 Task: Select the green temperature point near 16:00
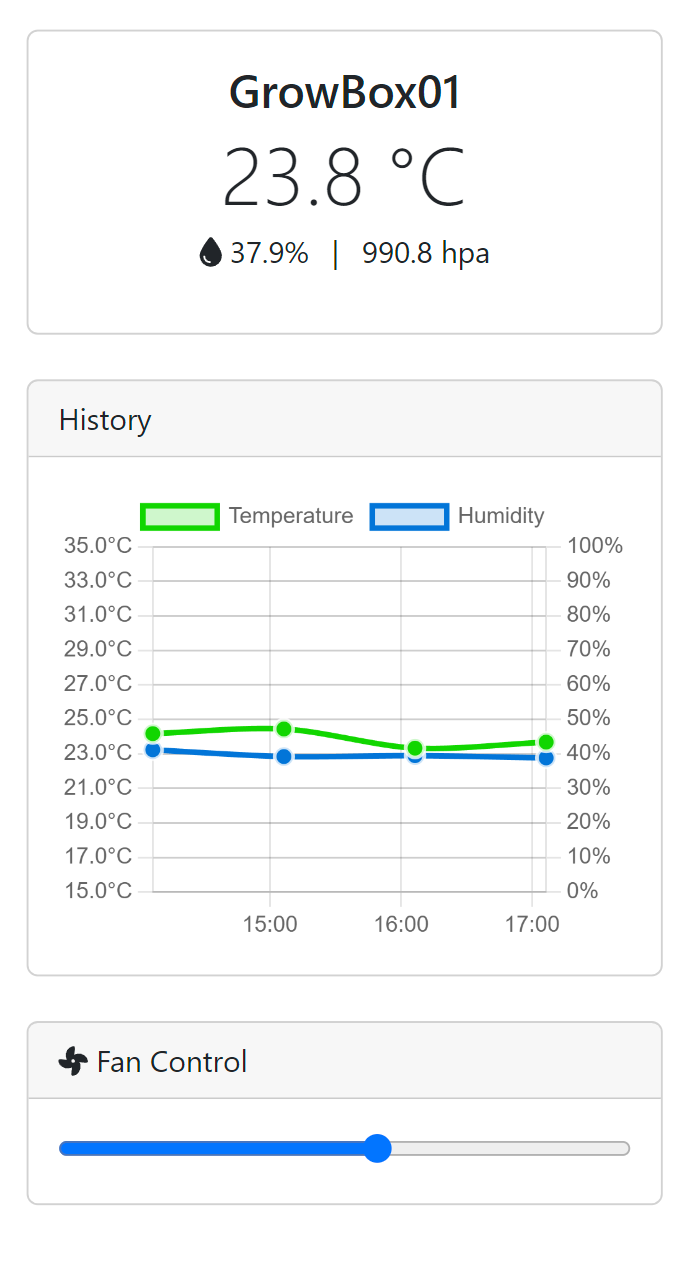(415, 748)
